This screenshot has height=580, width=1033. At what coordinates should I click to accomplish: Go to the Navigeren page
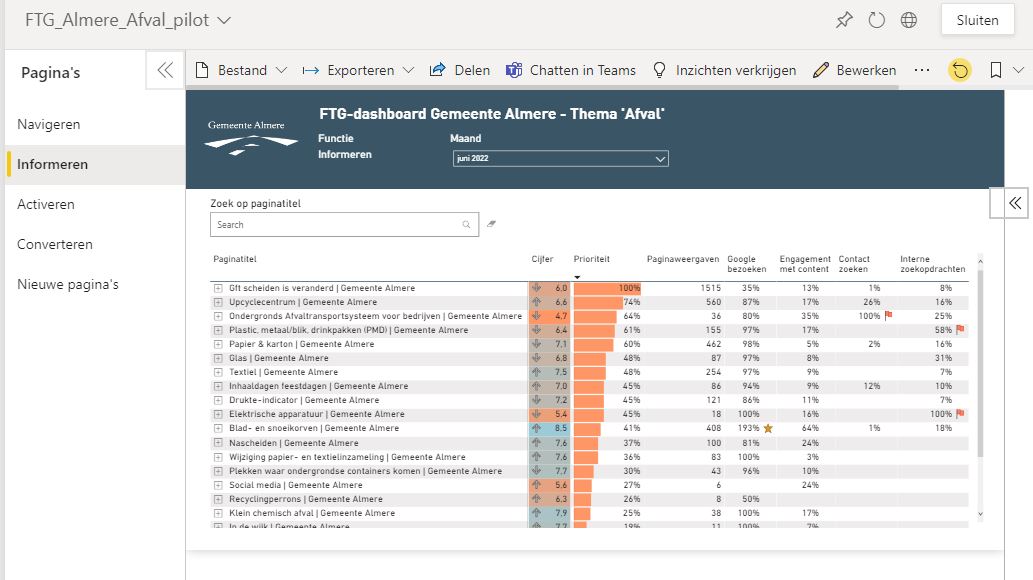pyautogui.click(x=96, y=125)
